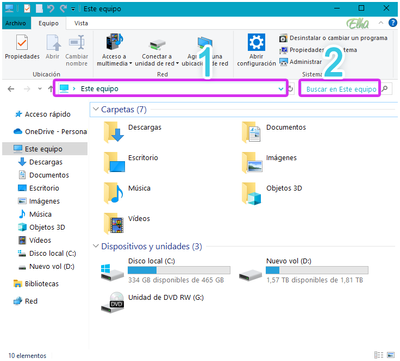Select Imágenes in the navigation pane
The width and height of the screenshot is (400, 361).
39,201
